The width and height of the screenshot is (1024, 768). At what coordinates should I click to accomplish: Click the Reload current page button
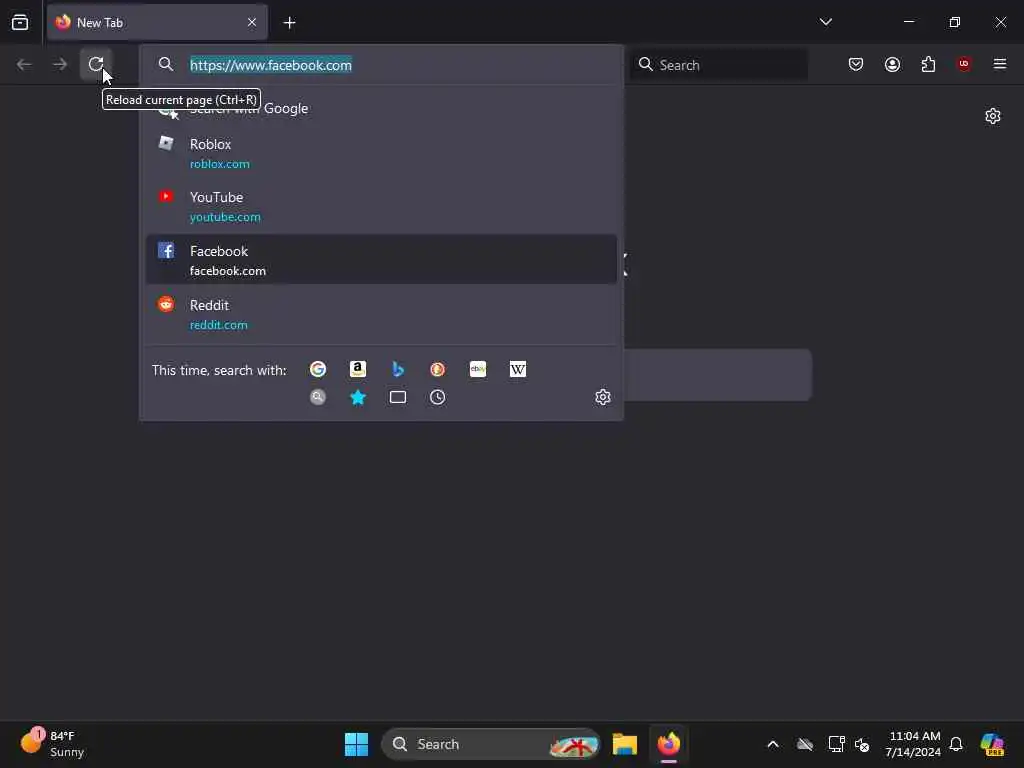(x=96, y=64)
